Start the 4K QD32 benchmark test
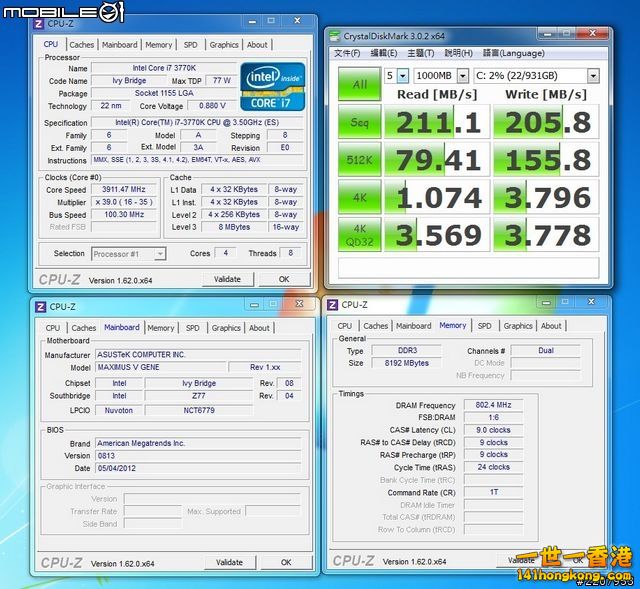The image size is (640, 589). pos(359,235)
